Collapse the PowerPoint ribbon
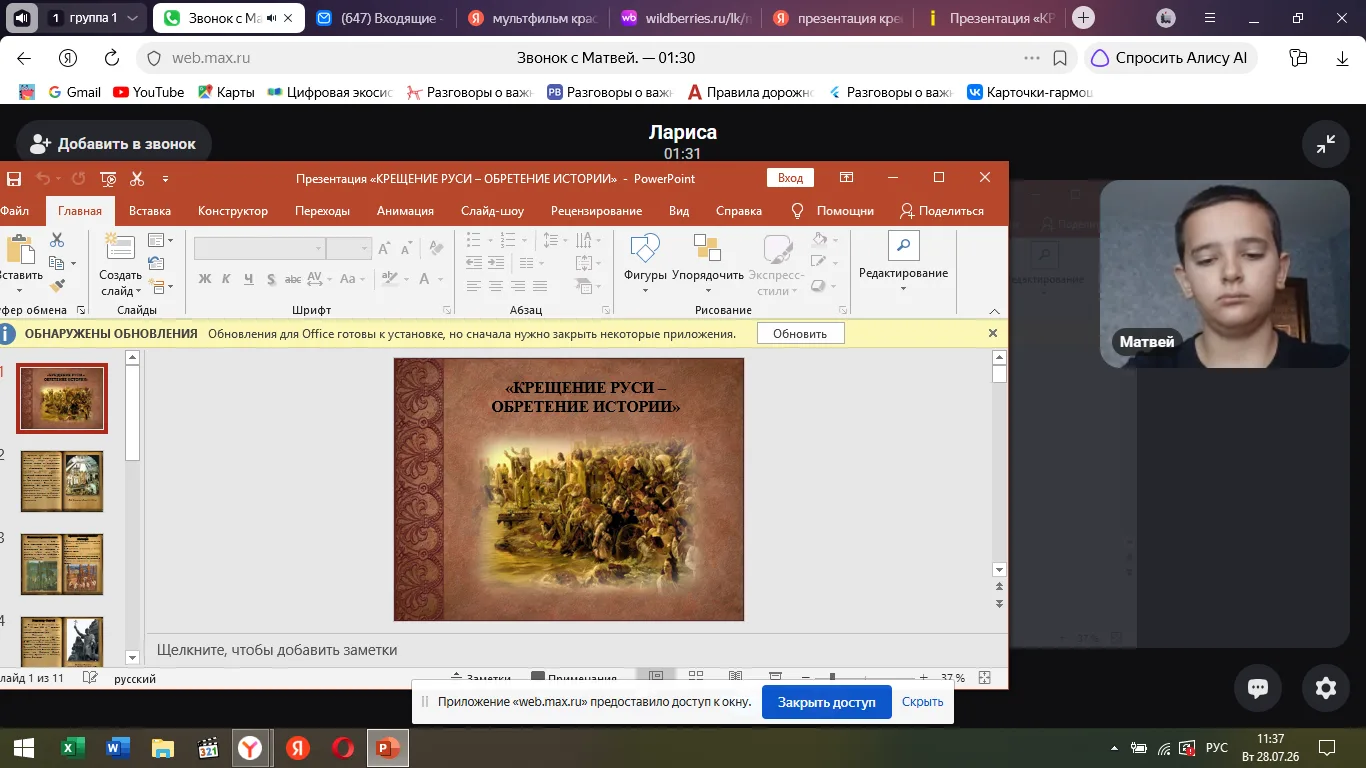This screenshot has width=1366, height=768. pyautogui.click(x=994, y=311)
